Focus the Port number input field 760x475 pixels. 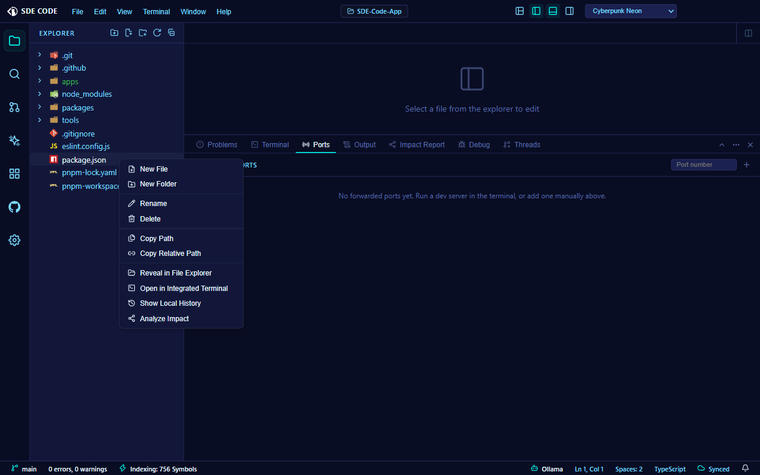703,165
